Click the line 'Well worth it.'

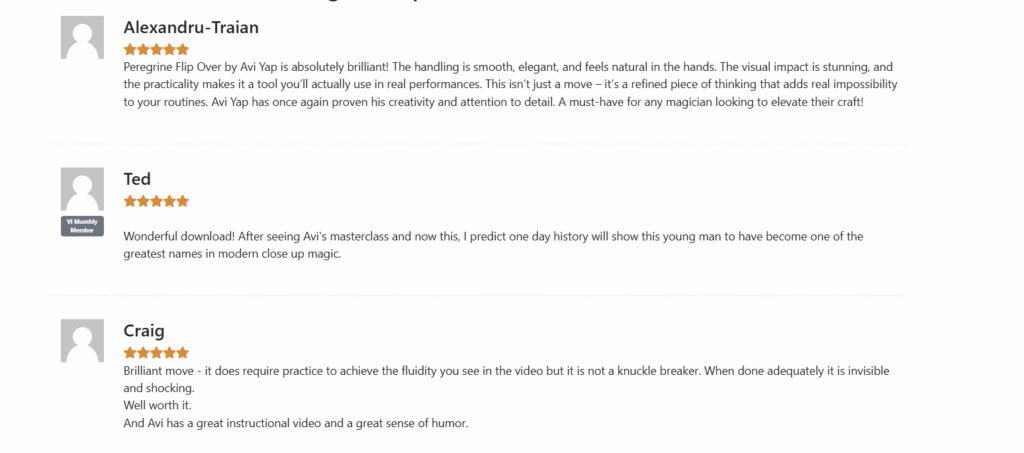(157, 405)
